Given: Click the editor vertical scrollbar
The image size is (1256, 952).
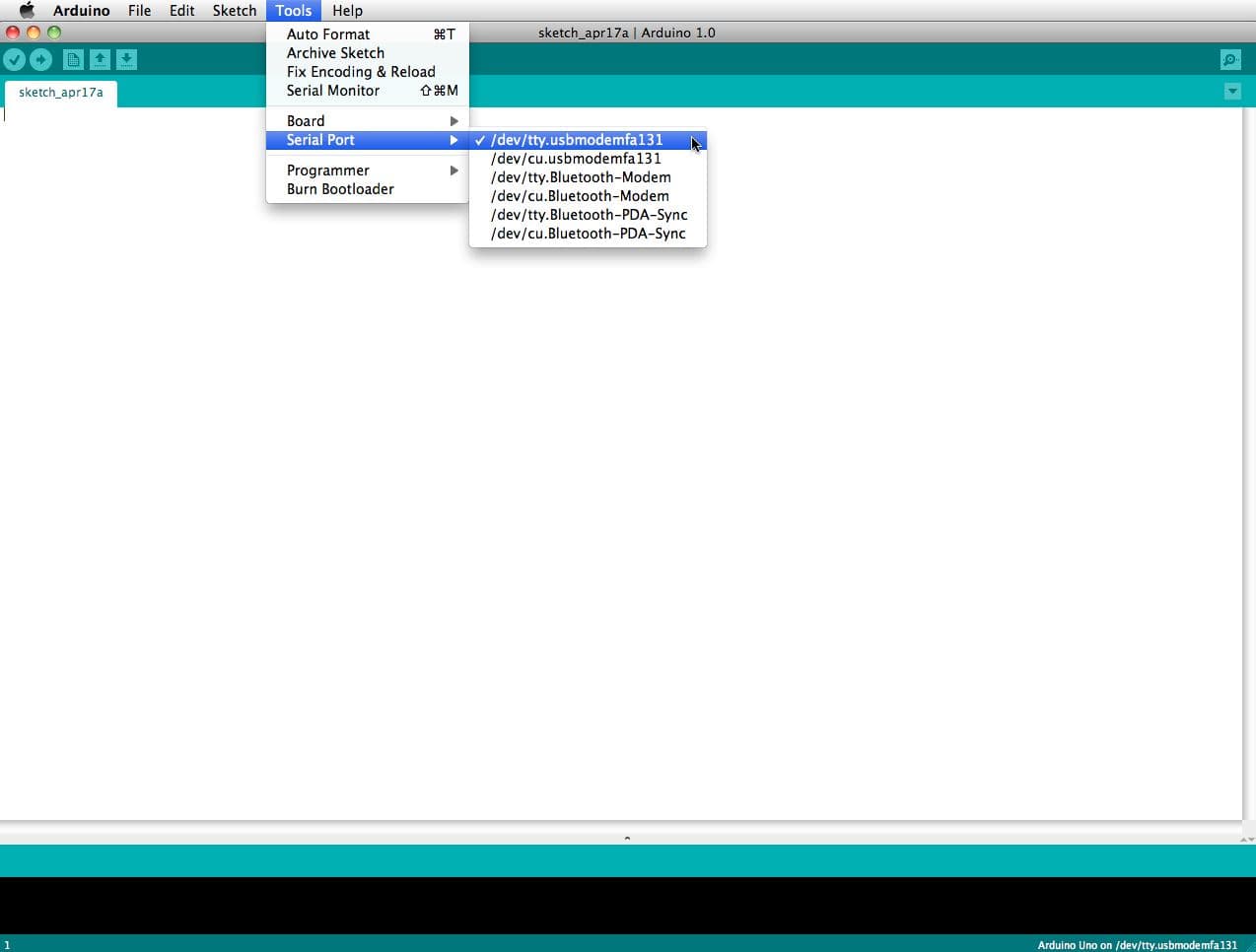Looking at the screenshot, I should point(1248,463).
